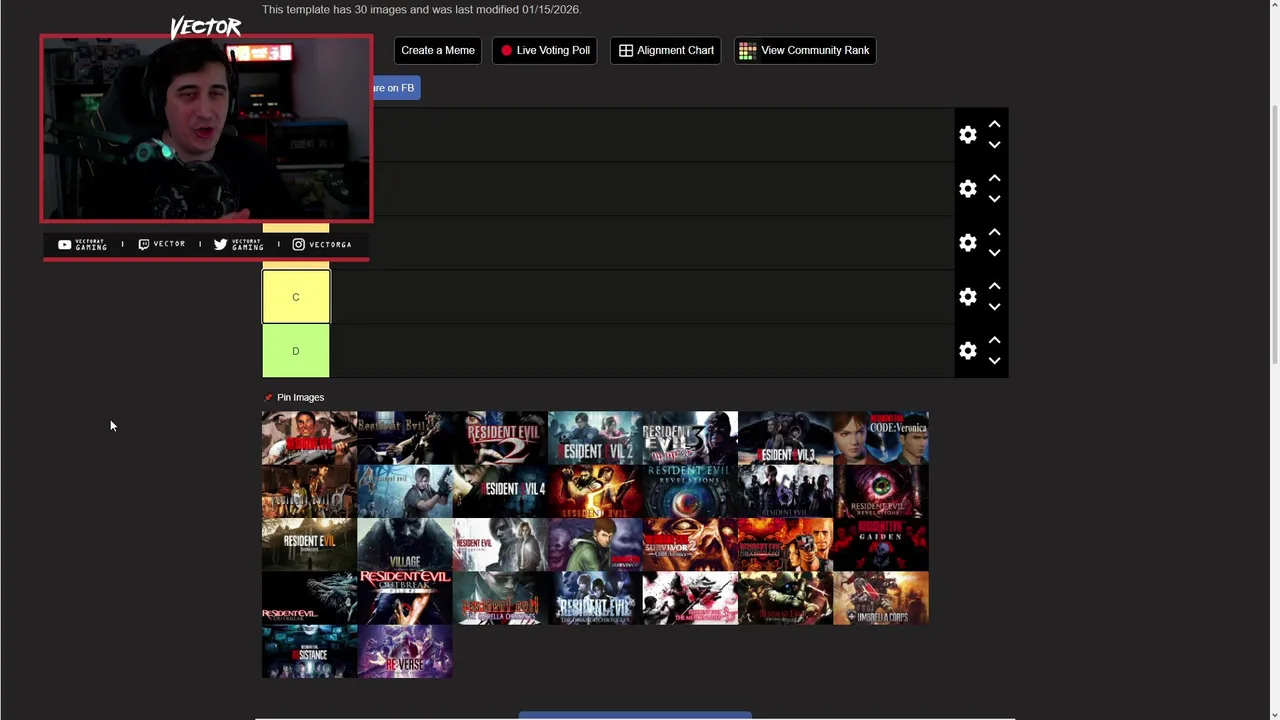Viewport: 1280px width, 720px height.
Task: Click the blue share on FB button
Action: pos(395,88)
